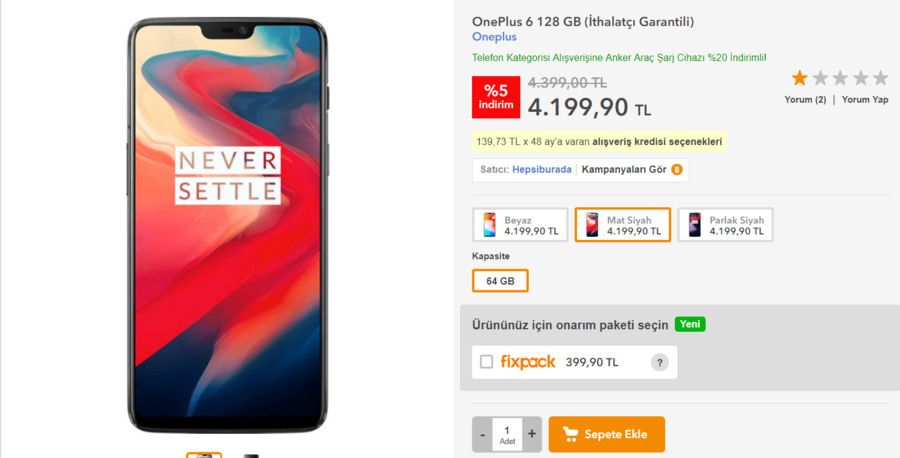
Task: Open the Oneplus brand link
Action: tap(494, 37)
